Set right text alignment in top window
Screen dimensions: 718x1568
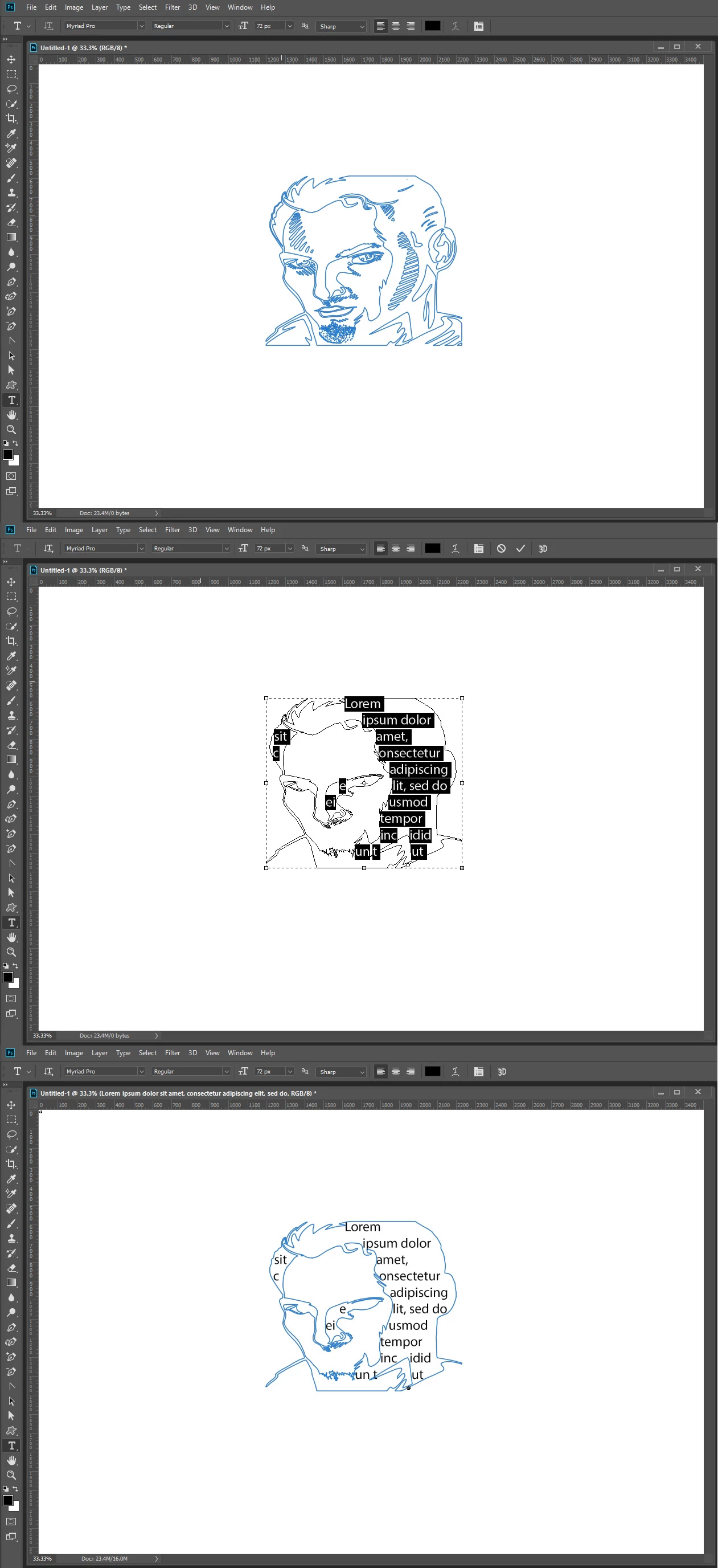[x=411, y=26]
